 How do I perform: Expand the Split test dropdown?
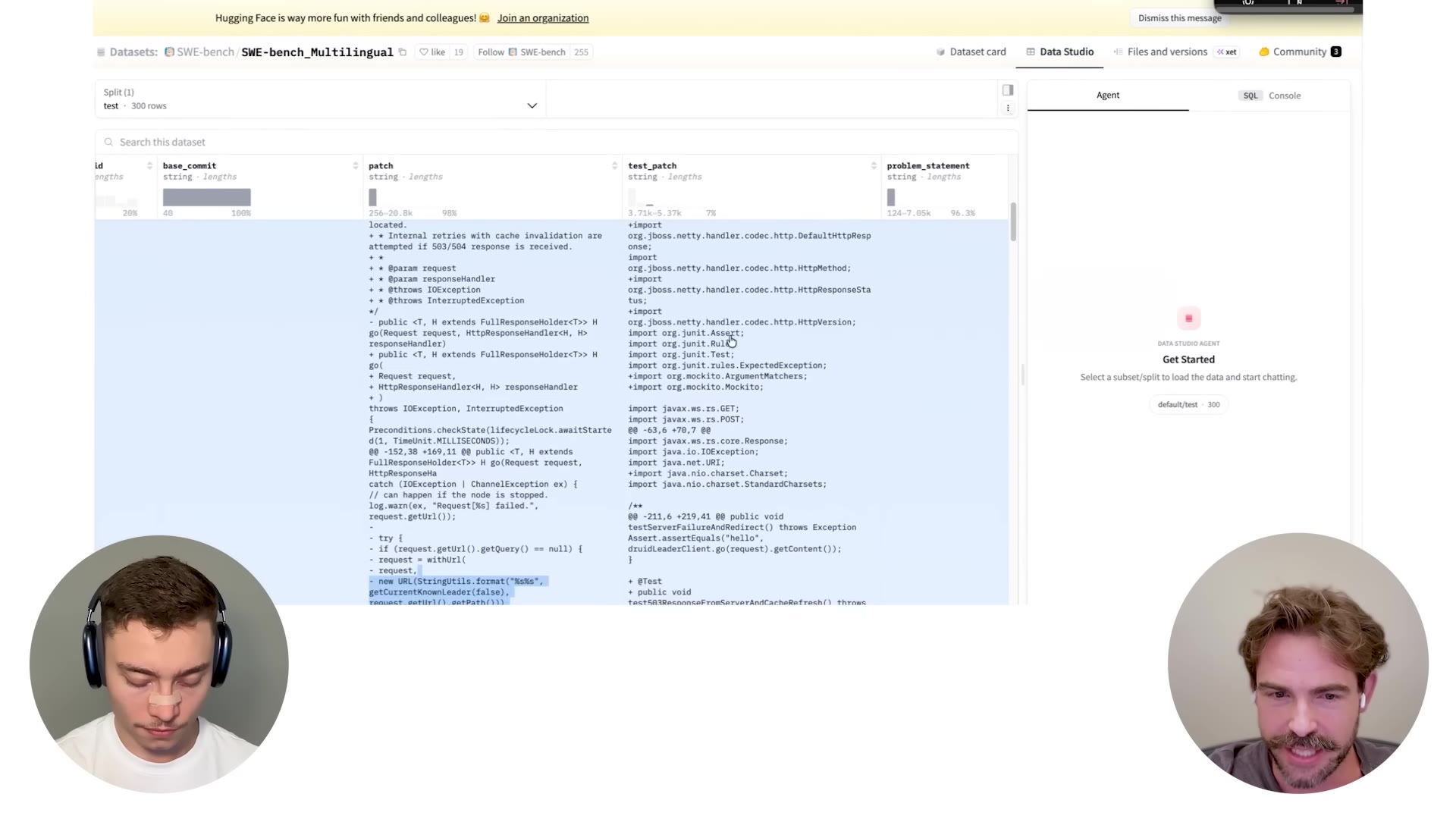point(320,99)
